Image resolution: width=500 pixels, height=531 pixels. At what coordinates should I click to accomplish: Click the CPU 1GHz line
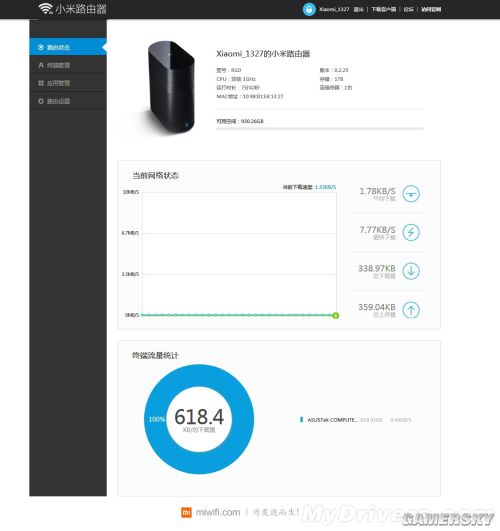236,79
